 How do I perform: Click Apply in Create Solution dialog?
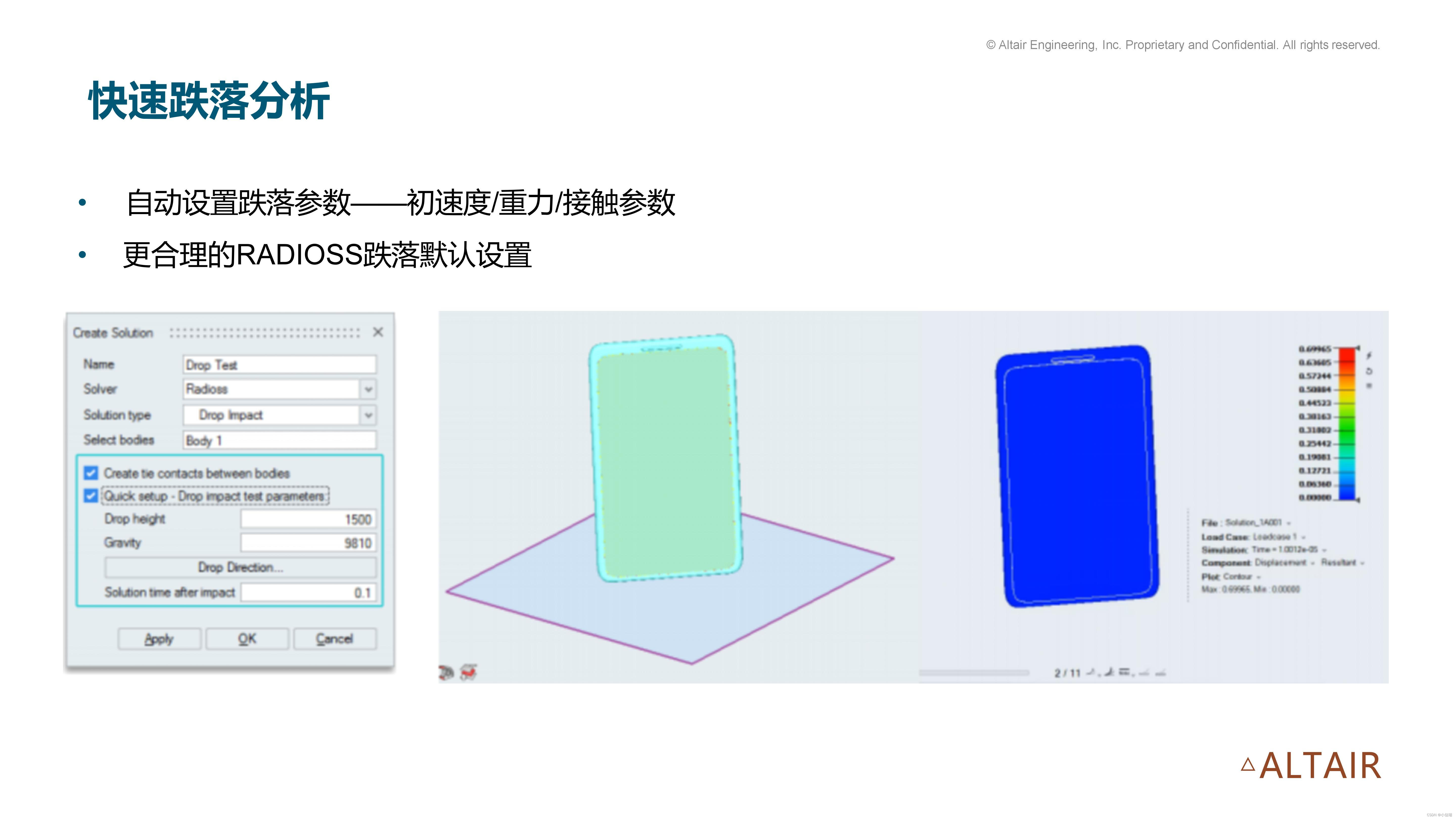pos(160,639)
